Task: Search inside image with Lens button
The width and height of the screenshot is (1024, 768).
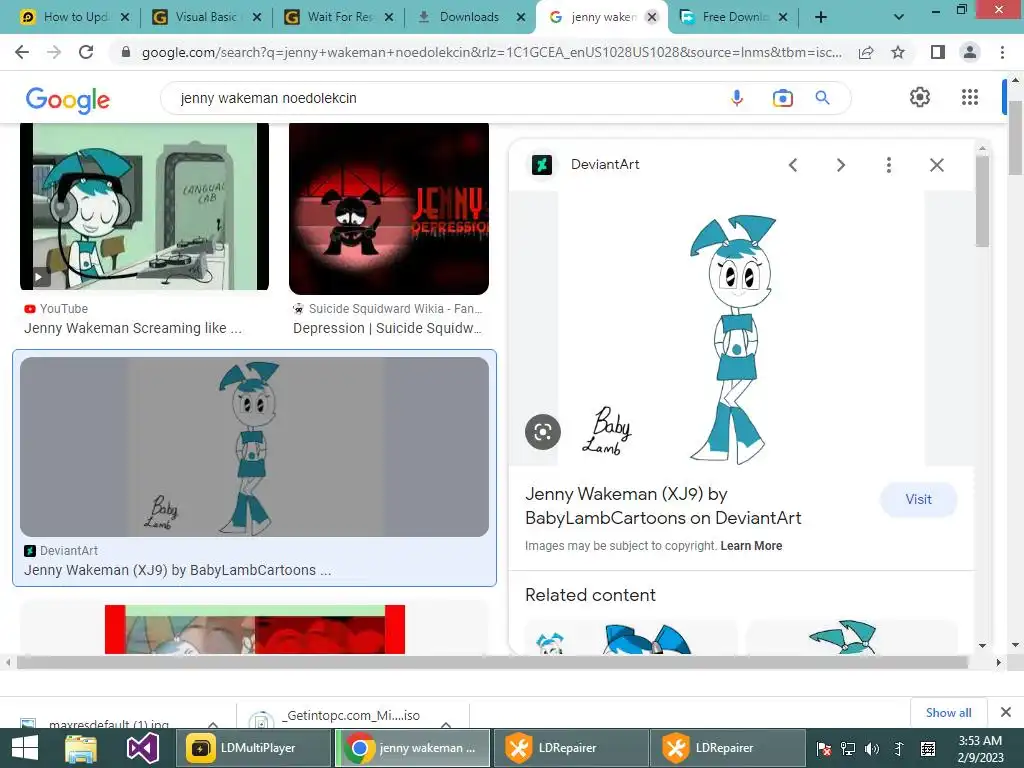Action: (x=543, y=432)
